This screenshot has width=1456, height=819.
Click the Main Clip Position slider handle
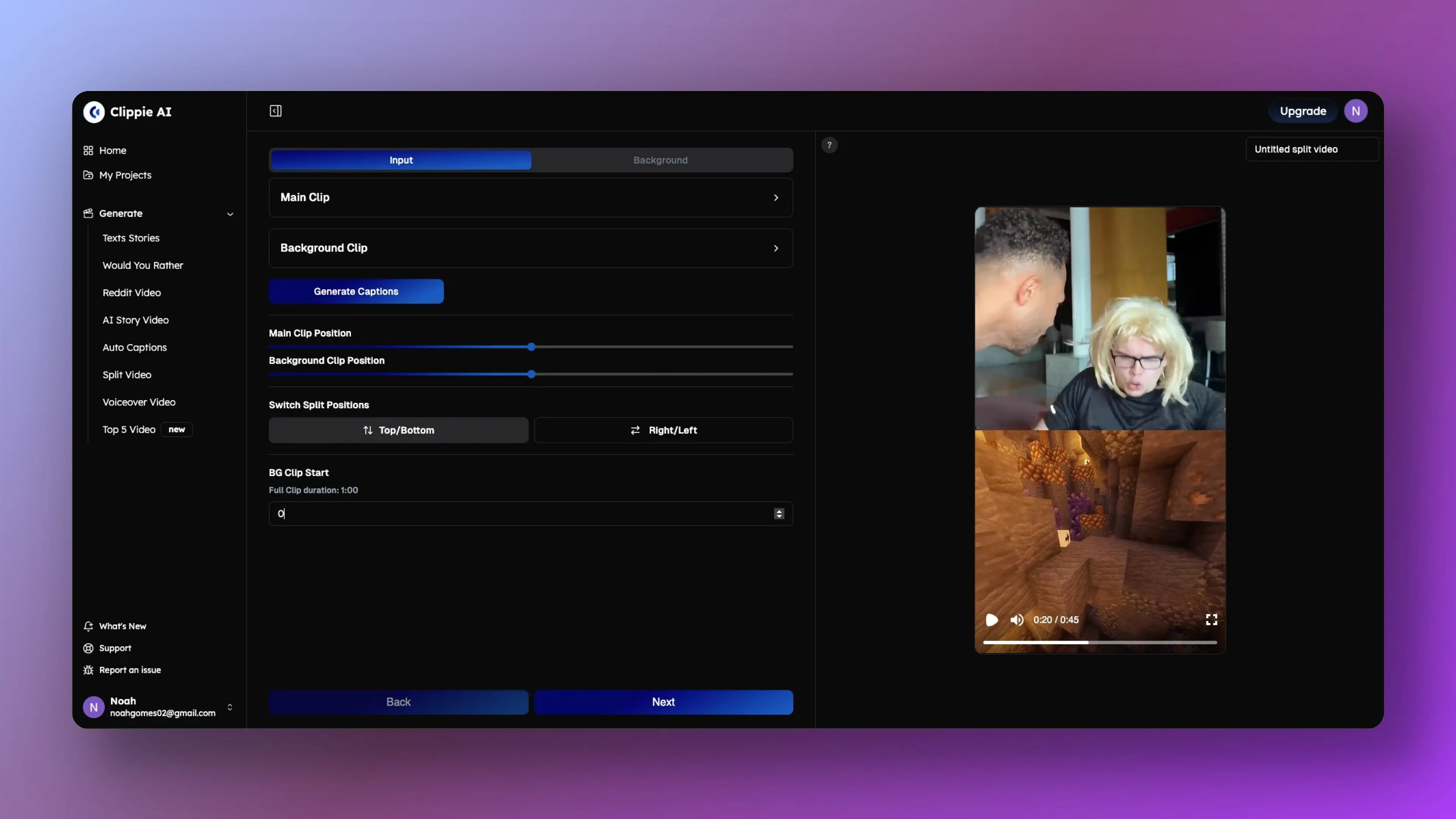pyautogui.click(x=531, y=347)
